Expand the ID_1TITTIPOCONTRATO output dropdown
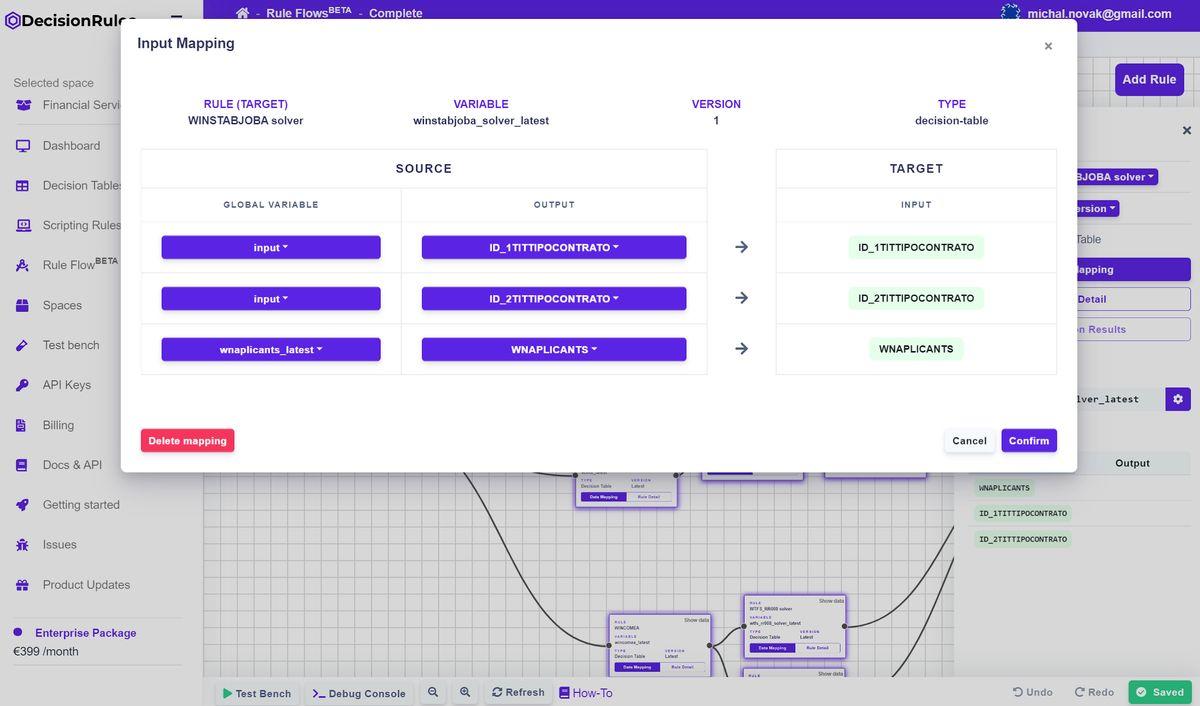Viewport: 1200px width, 706px height. pyautogui.click(x=554, y=247)
